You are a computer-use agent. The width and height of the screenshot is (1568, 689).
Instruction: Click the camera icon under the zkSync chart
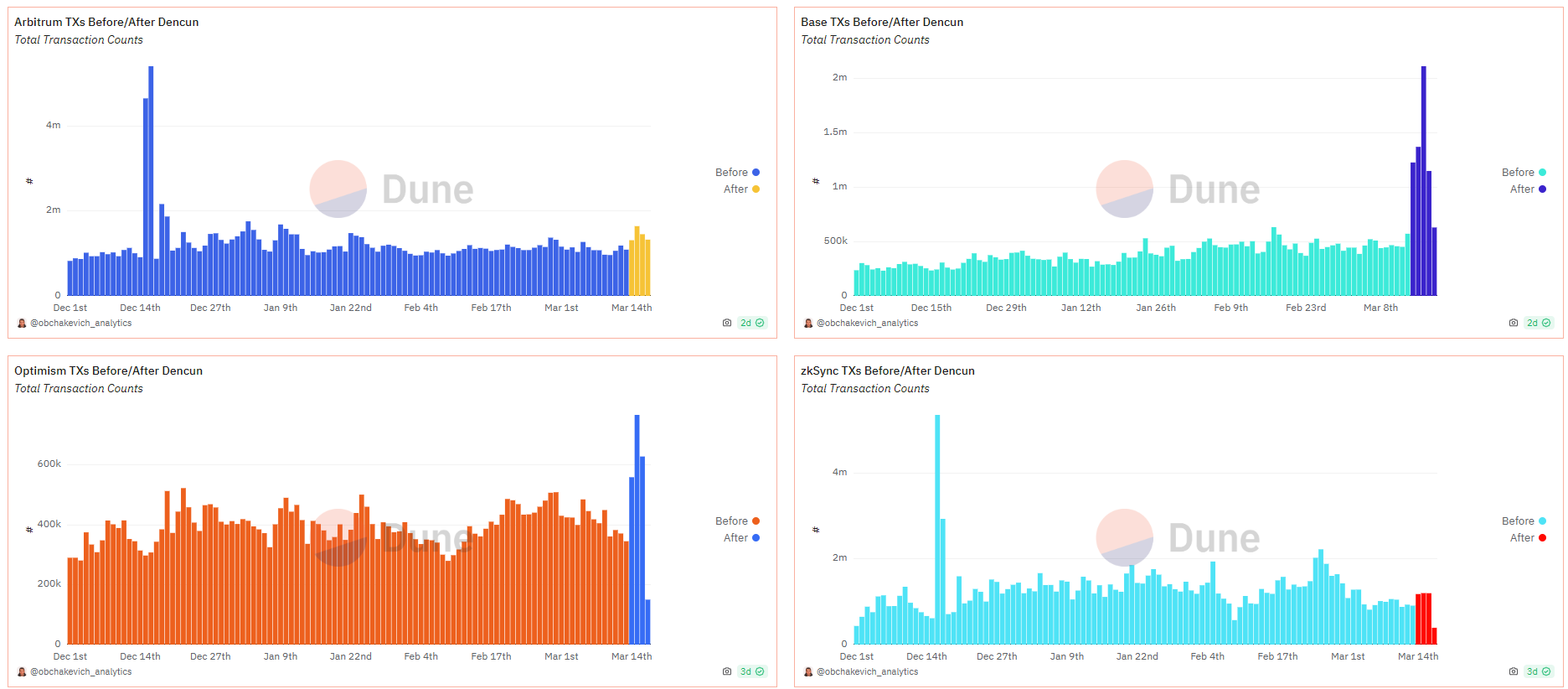coord(1513,671)
